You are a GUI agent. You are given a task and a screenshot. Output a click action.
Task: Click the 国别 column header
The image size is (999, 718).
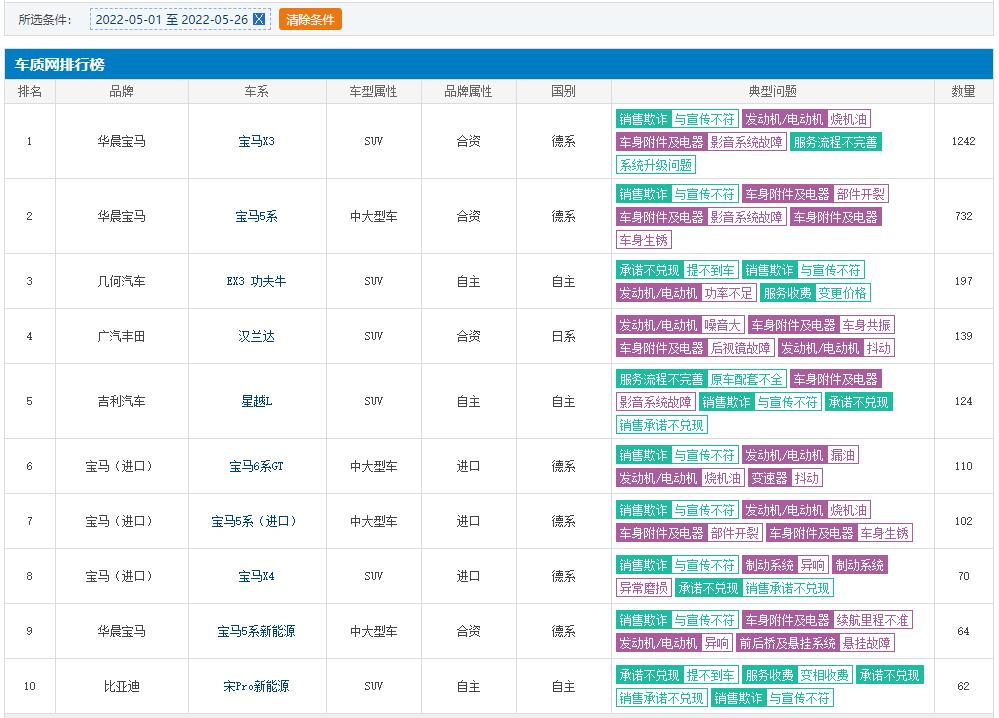(563, 91)
